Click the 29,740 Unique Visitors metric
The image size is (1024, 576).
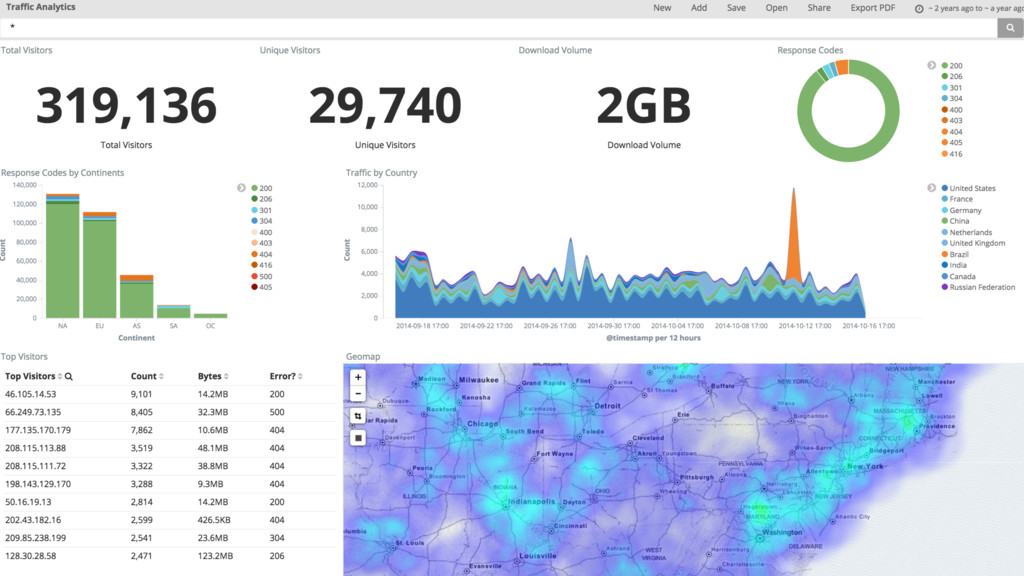385,106
